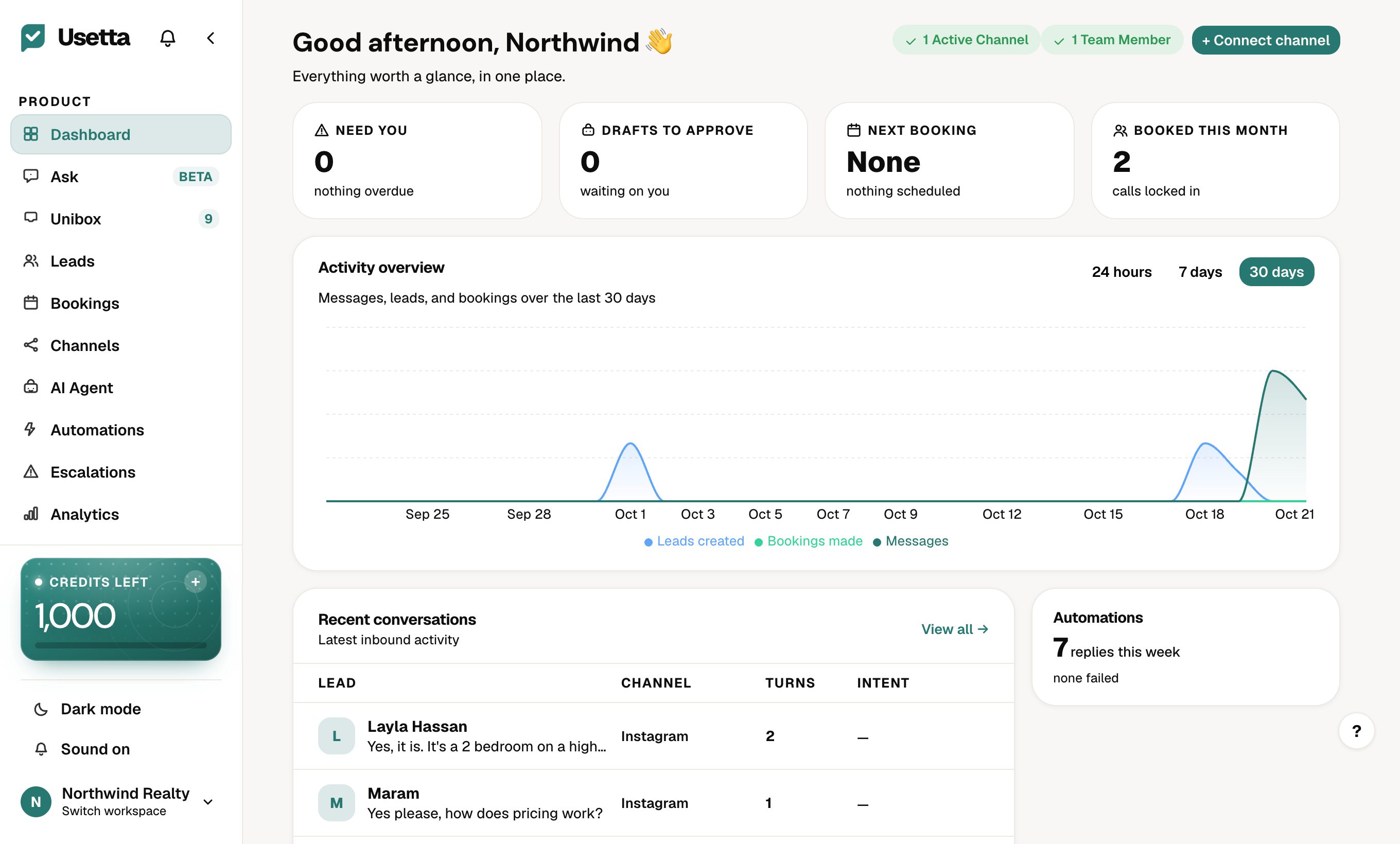Click the Next Booking calendar icon
Image resolution: width=1400 pixels, height=844 pixels.
(853, 131)
